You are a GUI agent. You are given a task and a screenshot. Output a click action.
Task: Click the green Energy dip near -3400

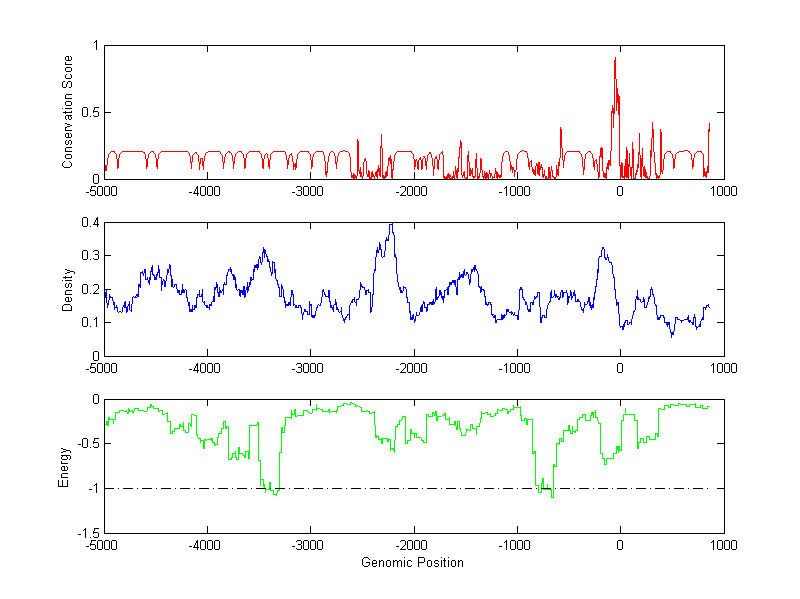[x=274, y=493]
